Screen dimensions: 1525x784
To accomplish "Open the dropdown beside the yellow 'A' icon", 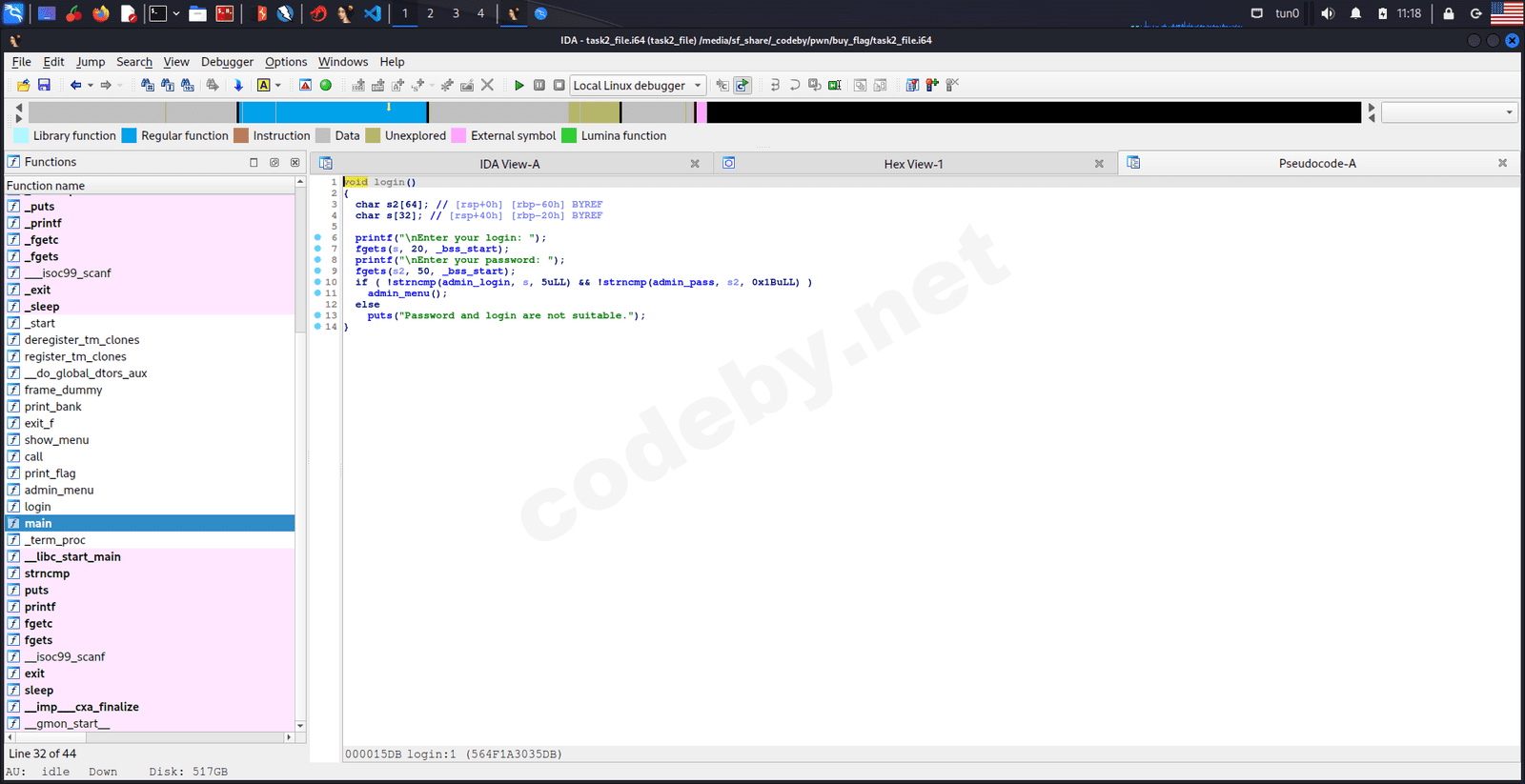I will click(278, 85).
